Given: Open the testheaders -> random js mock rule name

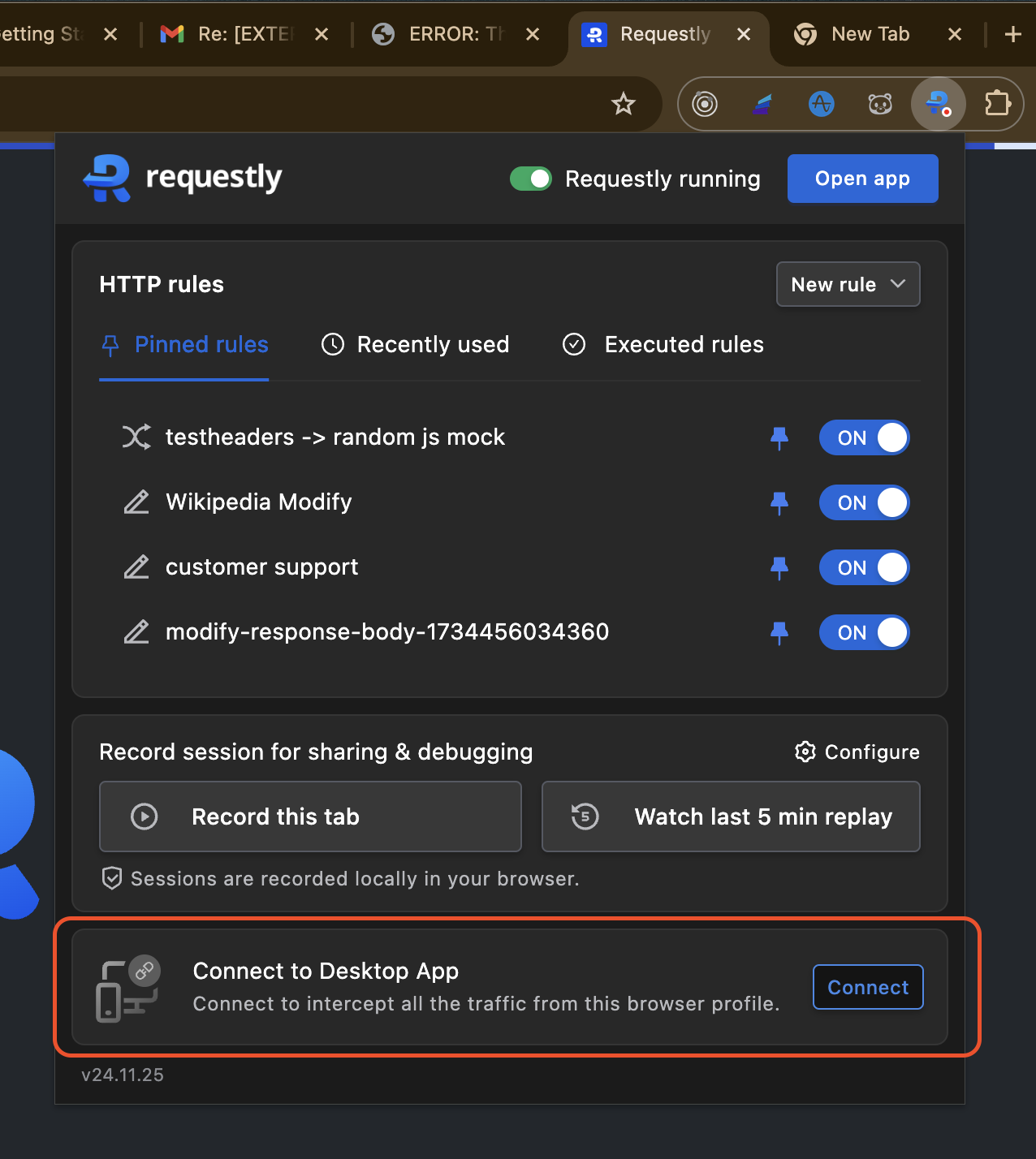Looking at the screenshot, I should 335,437.
